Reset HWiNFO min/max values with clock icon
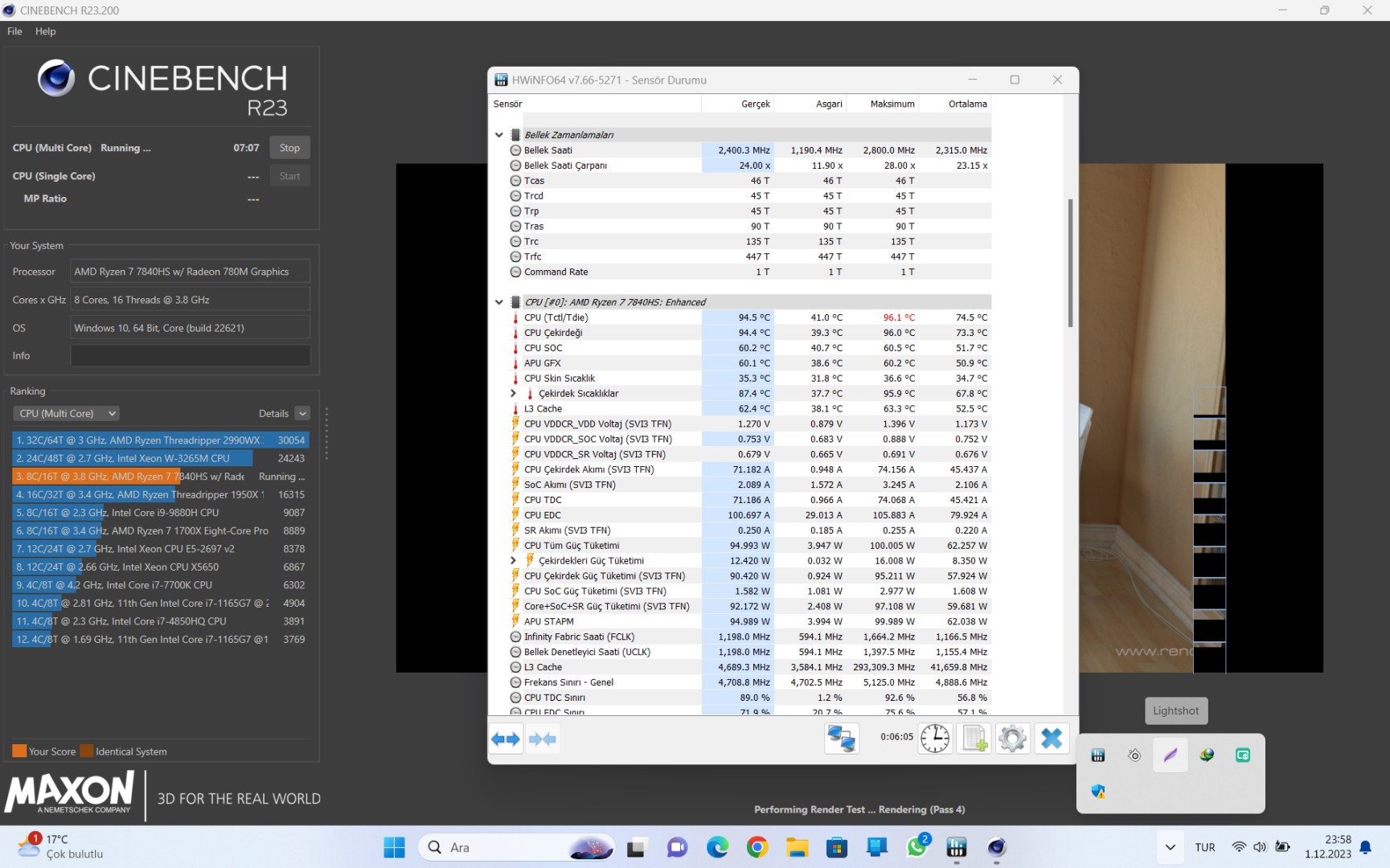The image size is (1390, 868). pyautogui.click(x=935, y=738)
